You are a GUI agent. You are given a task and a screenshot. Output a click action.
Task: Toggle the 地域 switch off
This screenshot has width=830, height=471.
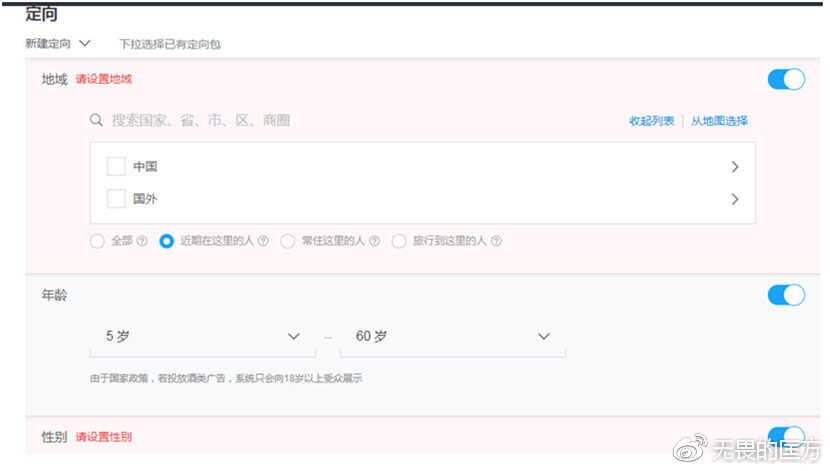coord(786,79)
